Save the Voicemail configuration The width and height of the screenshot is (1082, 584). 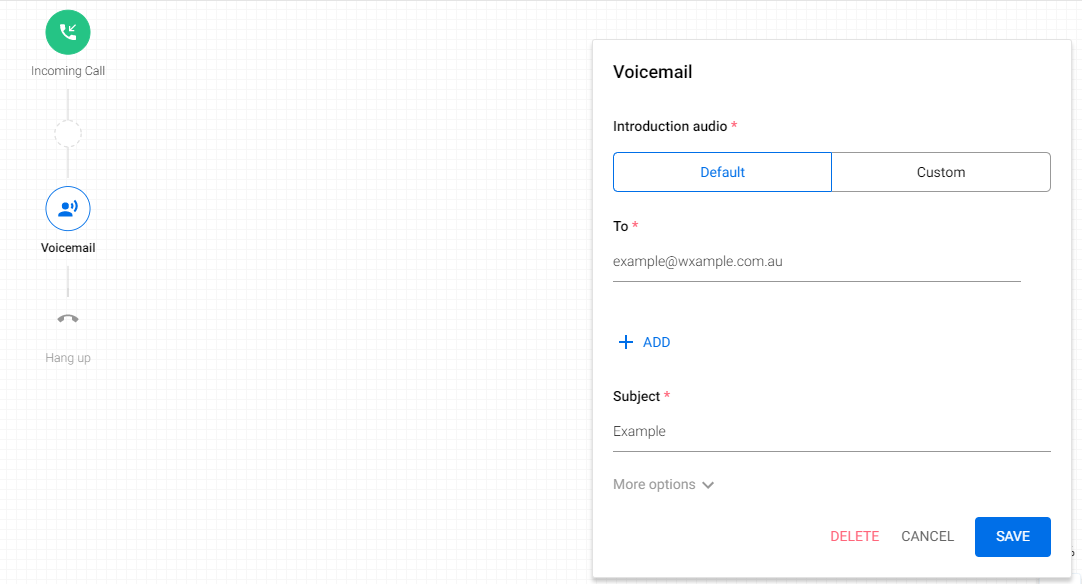point(1012,537)
